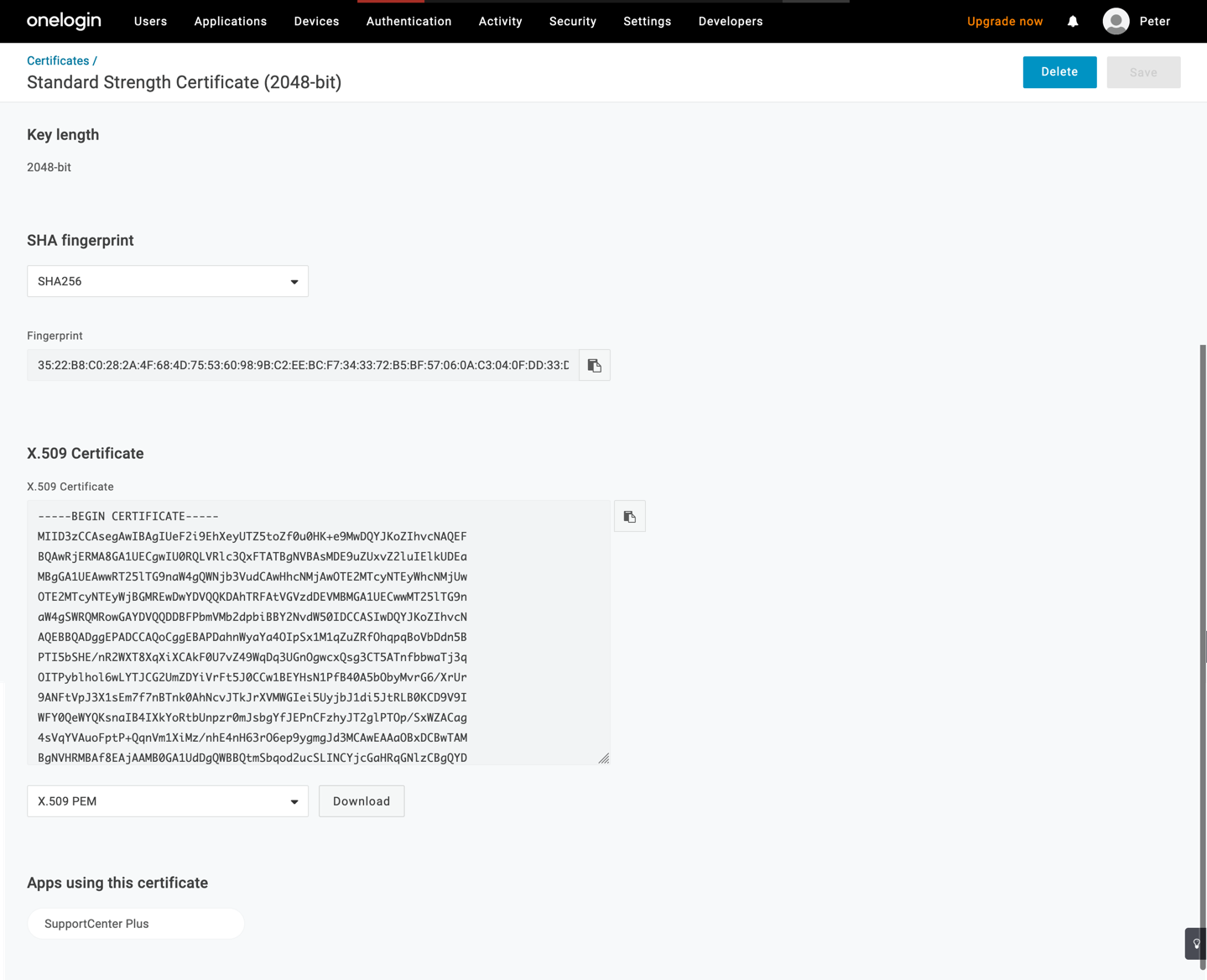Viewport: 1207px width, 980px height.
Task: Delete this certificate
Action: point(1059,72)
